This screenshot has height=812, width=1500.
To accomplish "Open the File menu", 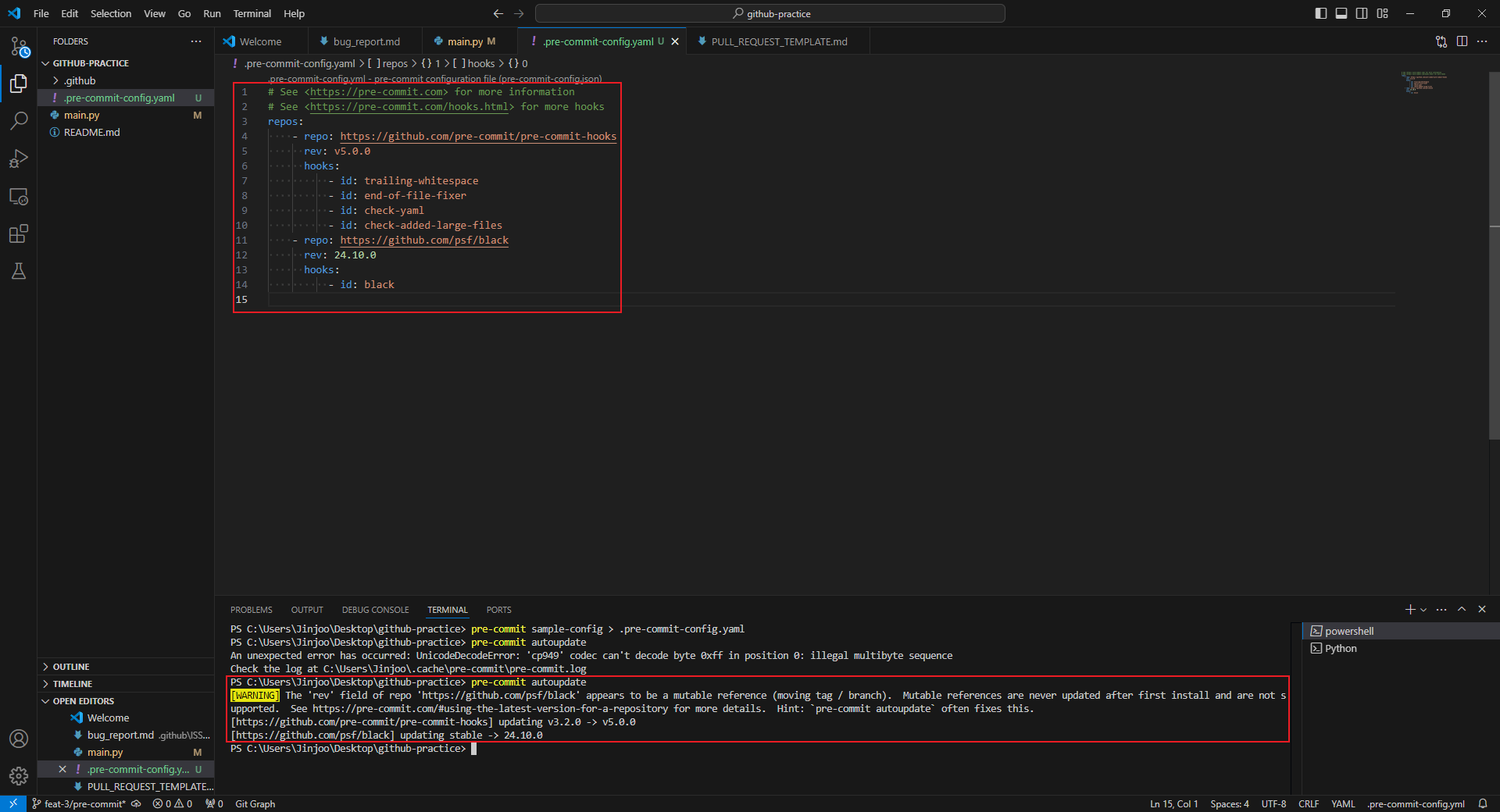I will [x=41, y=13].
